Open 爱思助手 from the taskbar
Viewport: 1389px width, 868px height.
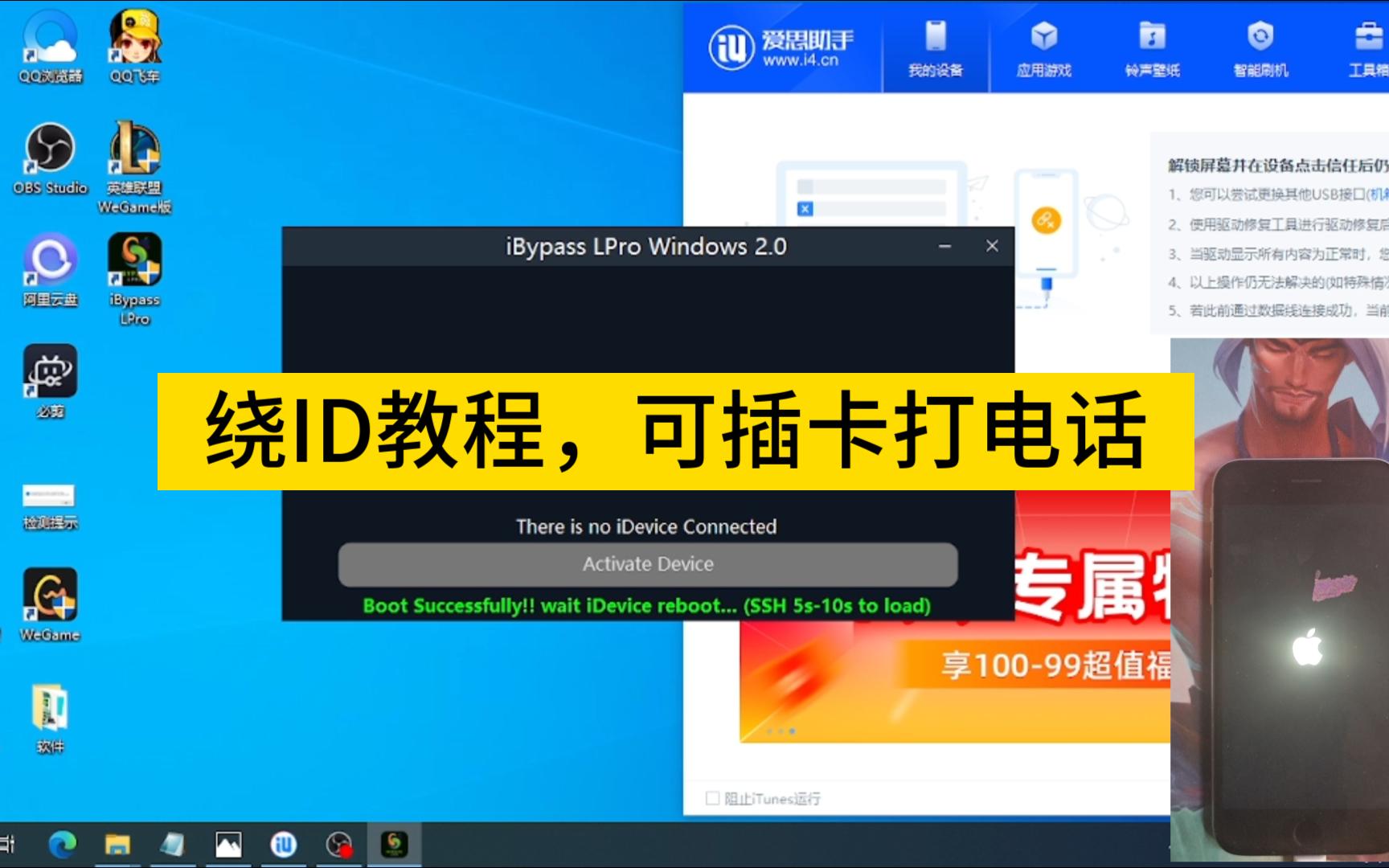click(x=283, y=845)
